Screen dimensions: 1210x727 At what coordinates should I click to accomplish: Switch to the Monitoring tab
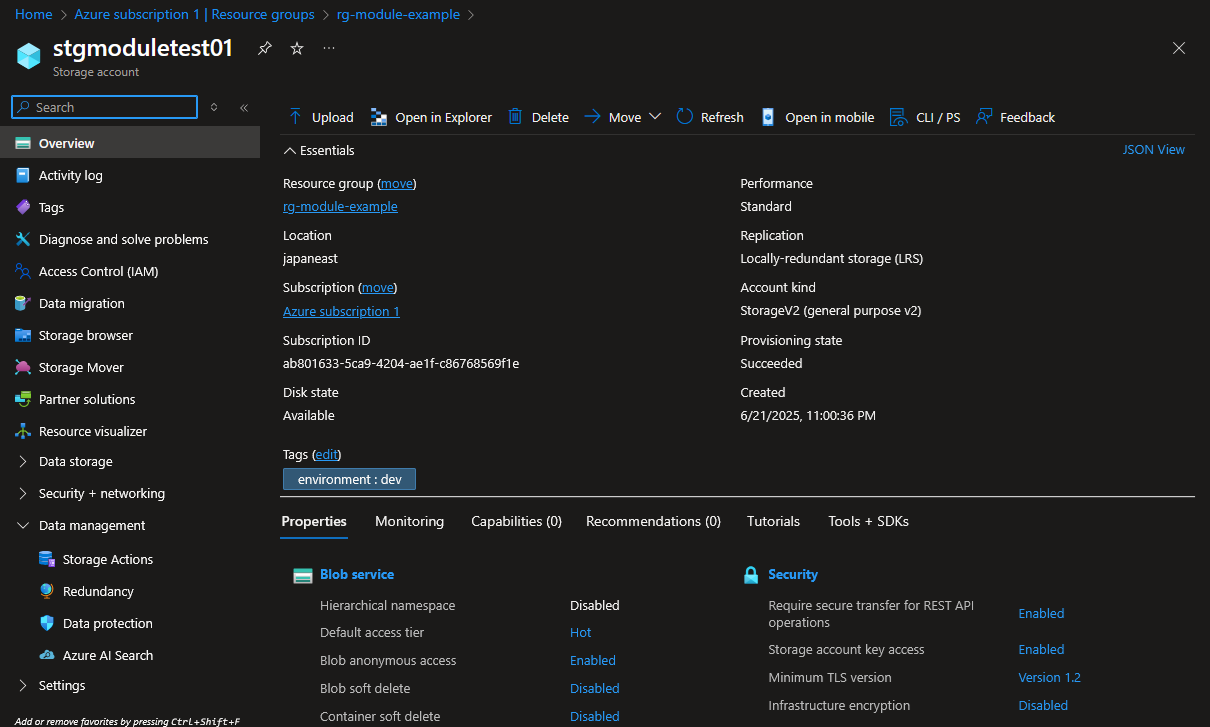click(409, 521)
